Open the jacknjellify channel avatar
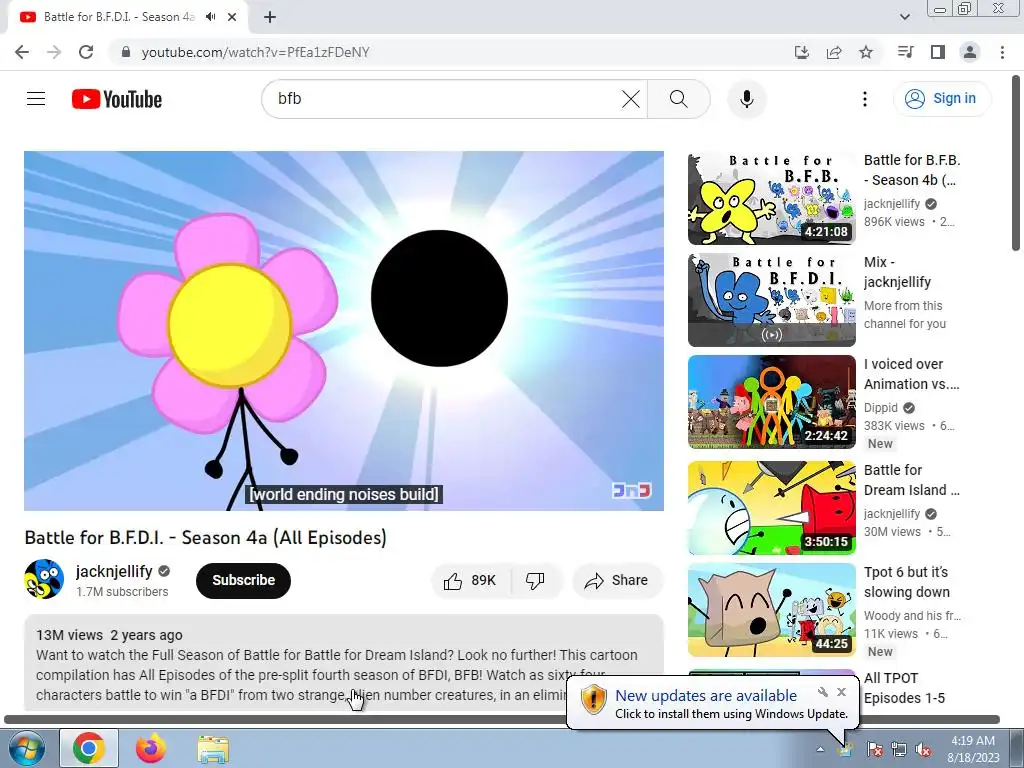 [44, 579]
